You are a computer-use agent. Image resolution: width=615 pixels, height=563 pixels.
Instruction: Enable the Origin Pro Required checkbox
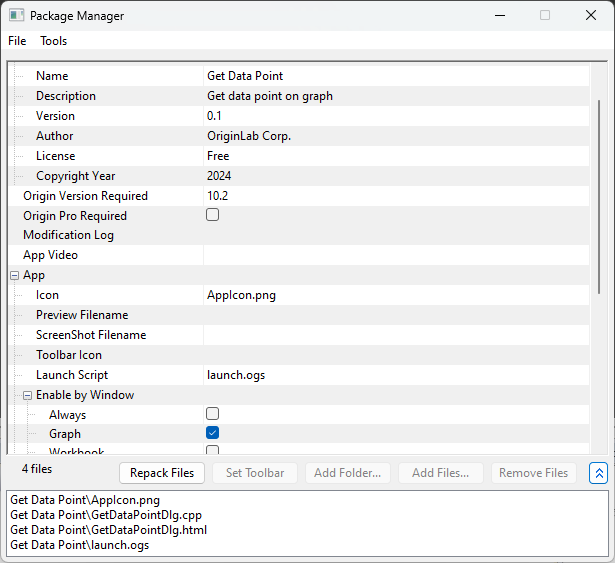[212, 215]
